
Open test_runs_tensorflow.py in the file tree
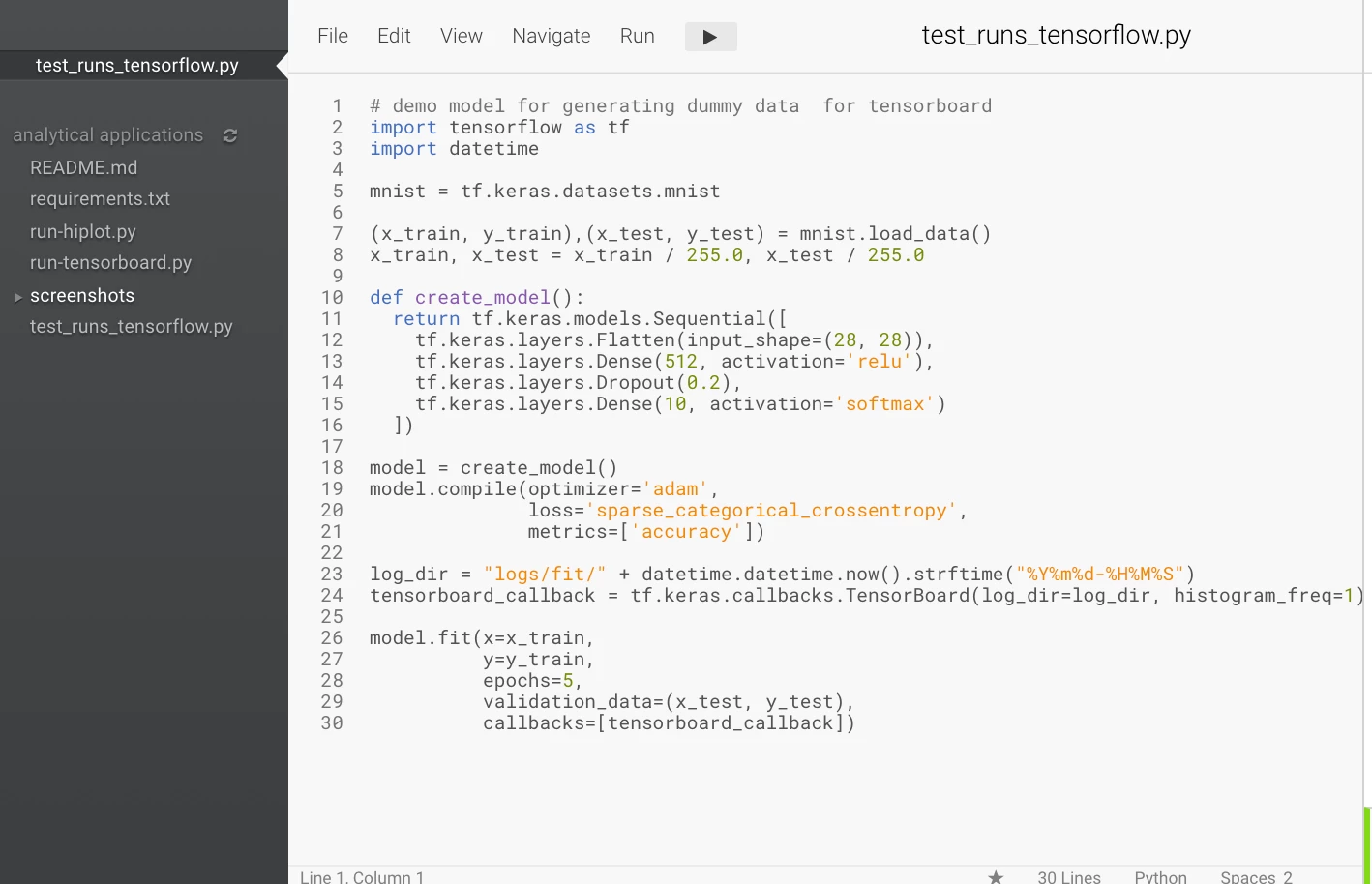tap(132, 327)
